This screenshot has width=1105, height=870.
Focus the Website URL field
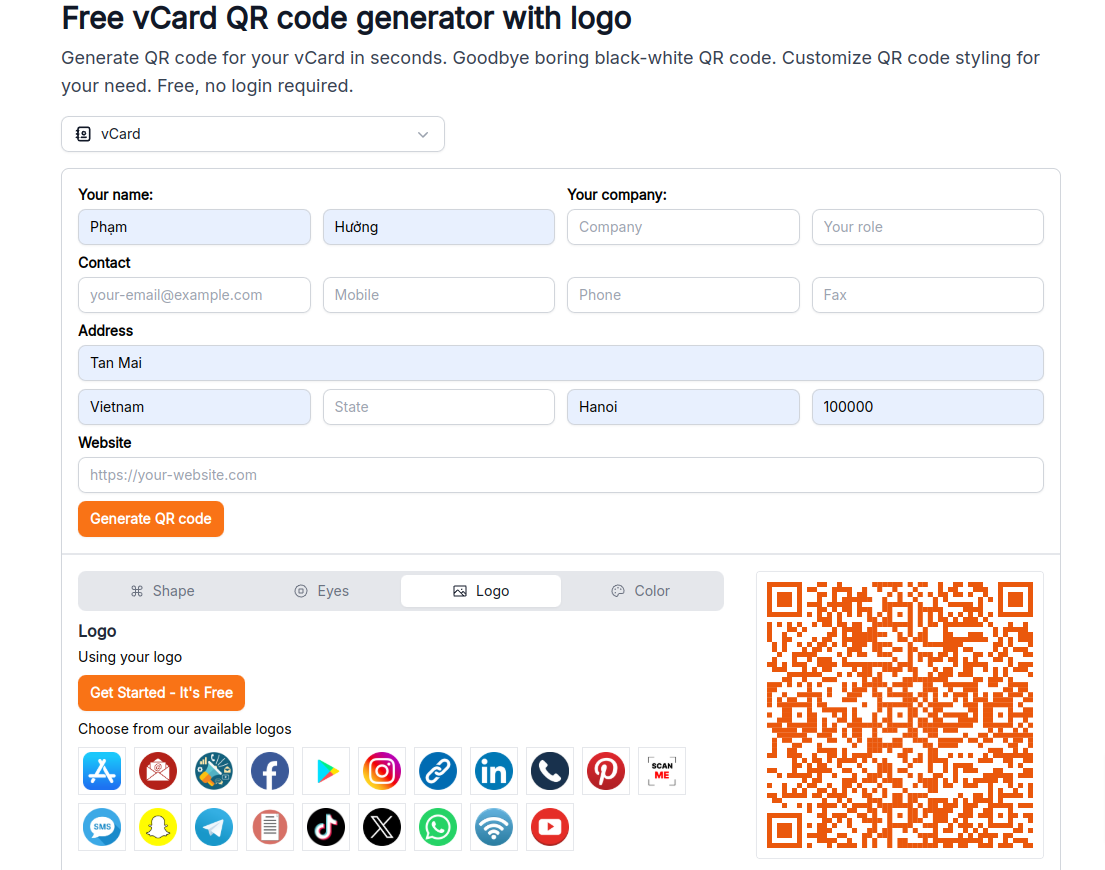coord(561,475)
